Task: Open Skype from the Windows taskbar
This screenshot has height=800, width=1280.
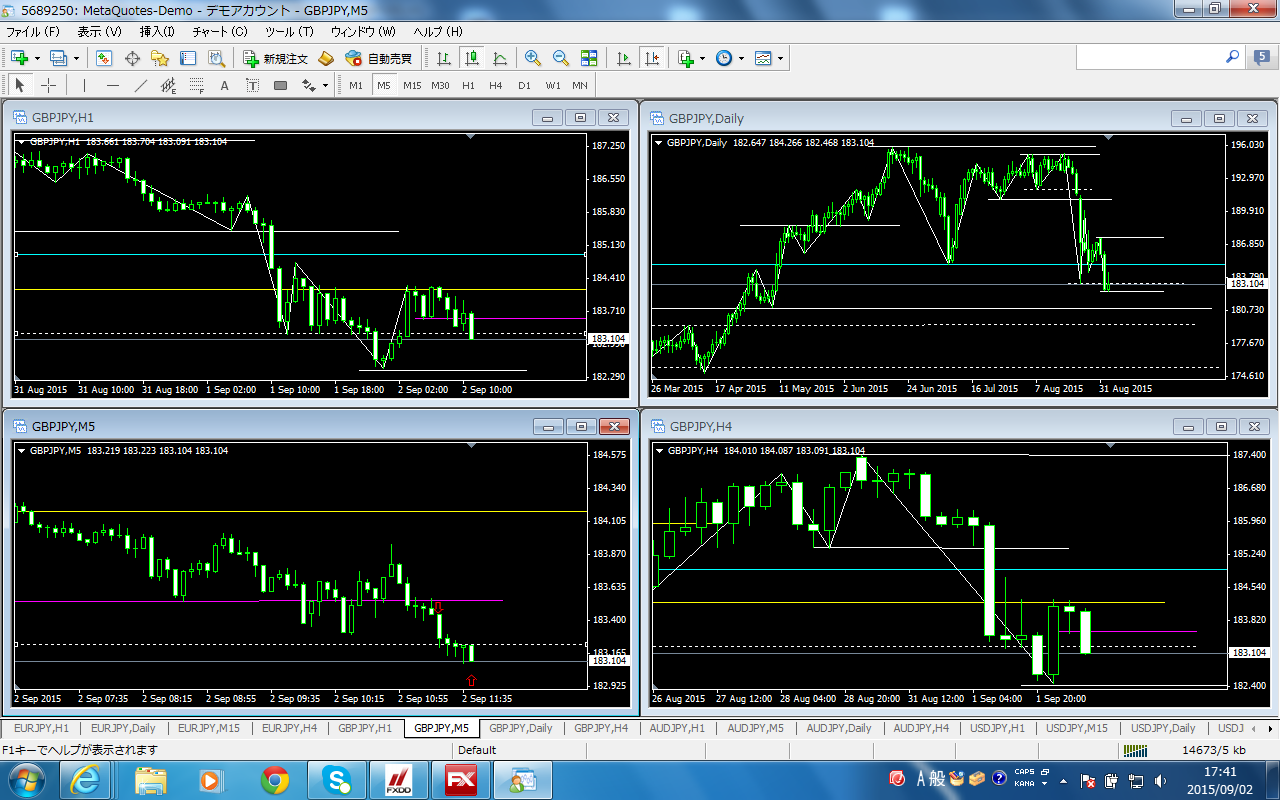Action: point(337,779)
